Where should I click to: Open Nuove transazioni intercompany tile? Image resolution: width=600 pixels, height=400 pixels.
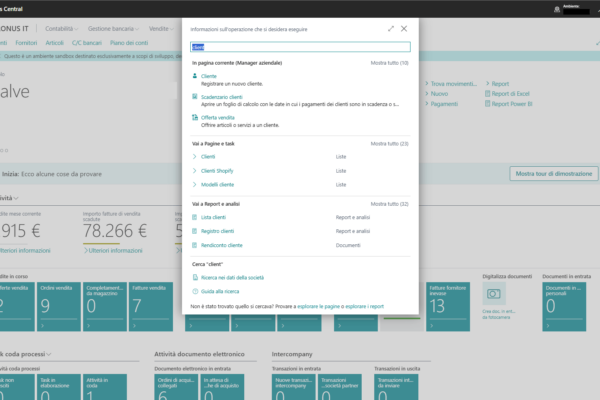point(294,387)
